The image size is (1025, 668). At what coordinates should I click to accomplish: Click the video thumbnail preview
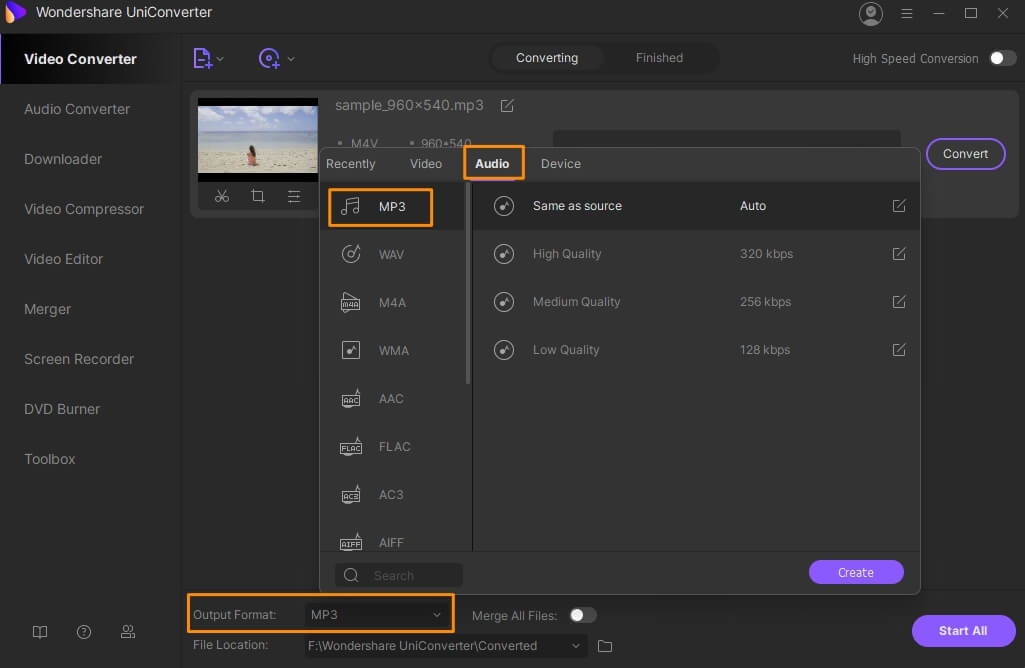coord(258,139)
